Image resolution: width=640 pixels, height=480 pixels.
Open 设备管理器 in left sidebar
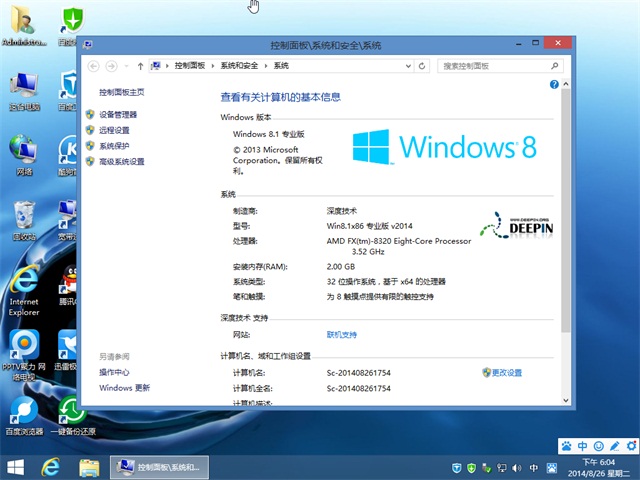coord(117,115)
